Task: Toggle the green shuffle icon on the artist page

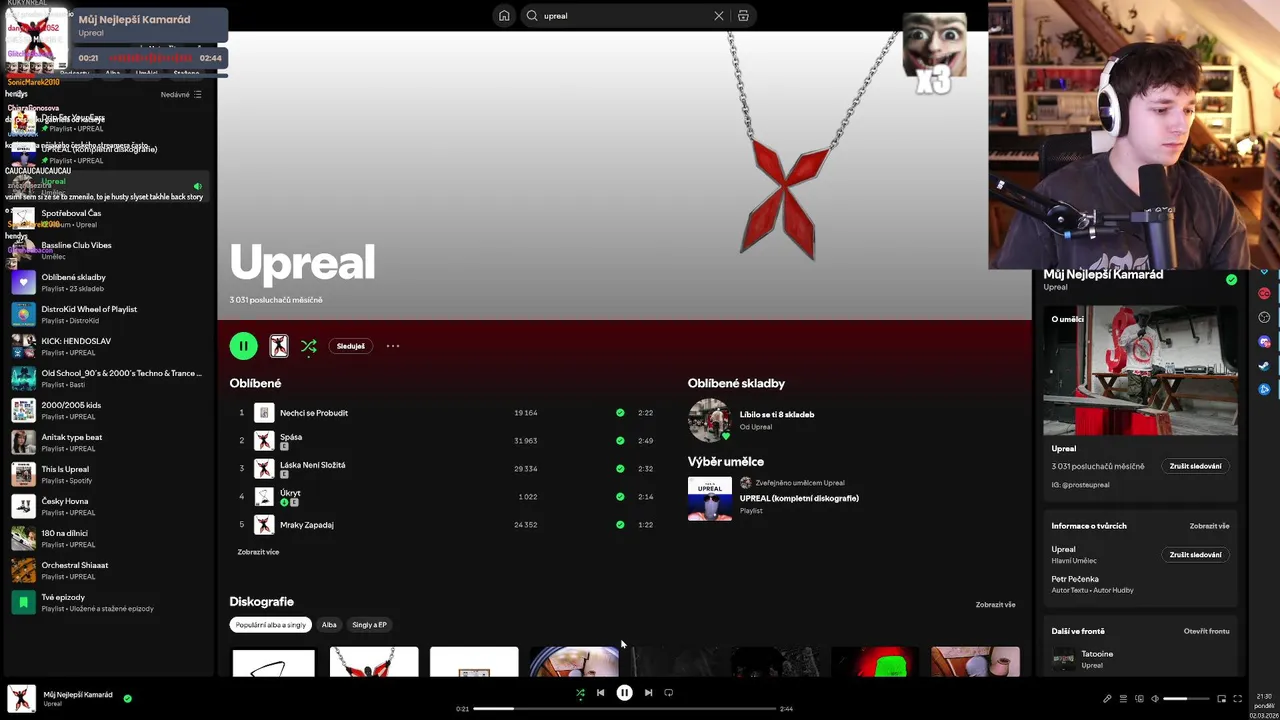Action: point(309,346)
